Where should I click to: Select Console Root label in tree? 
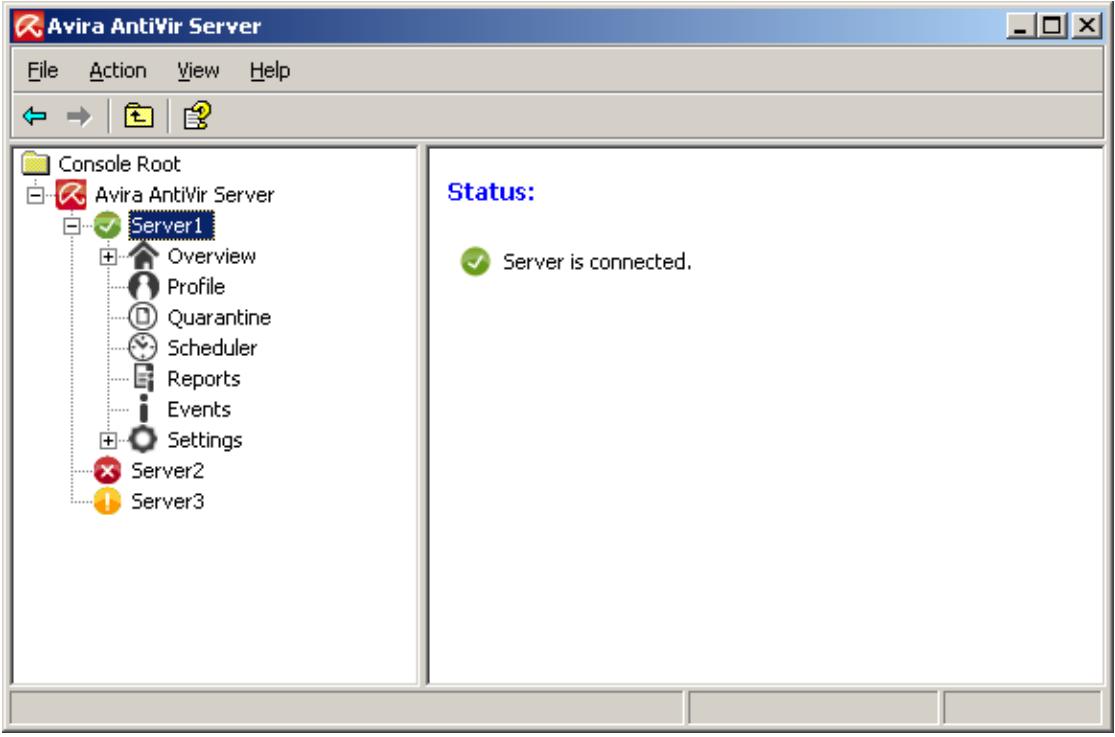(119, 164)
